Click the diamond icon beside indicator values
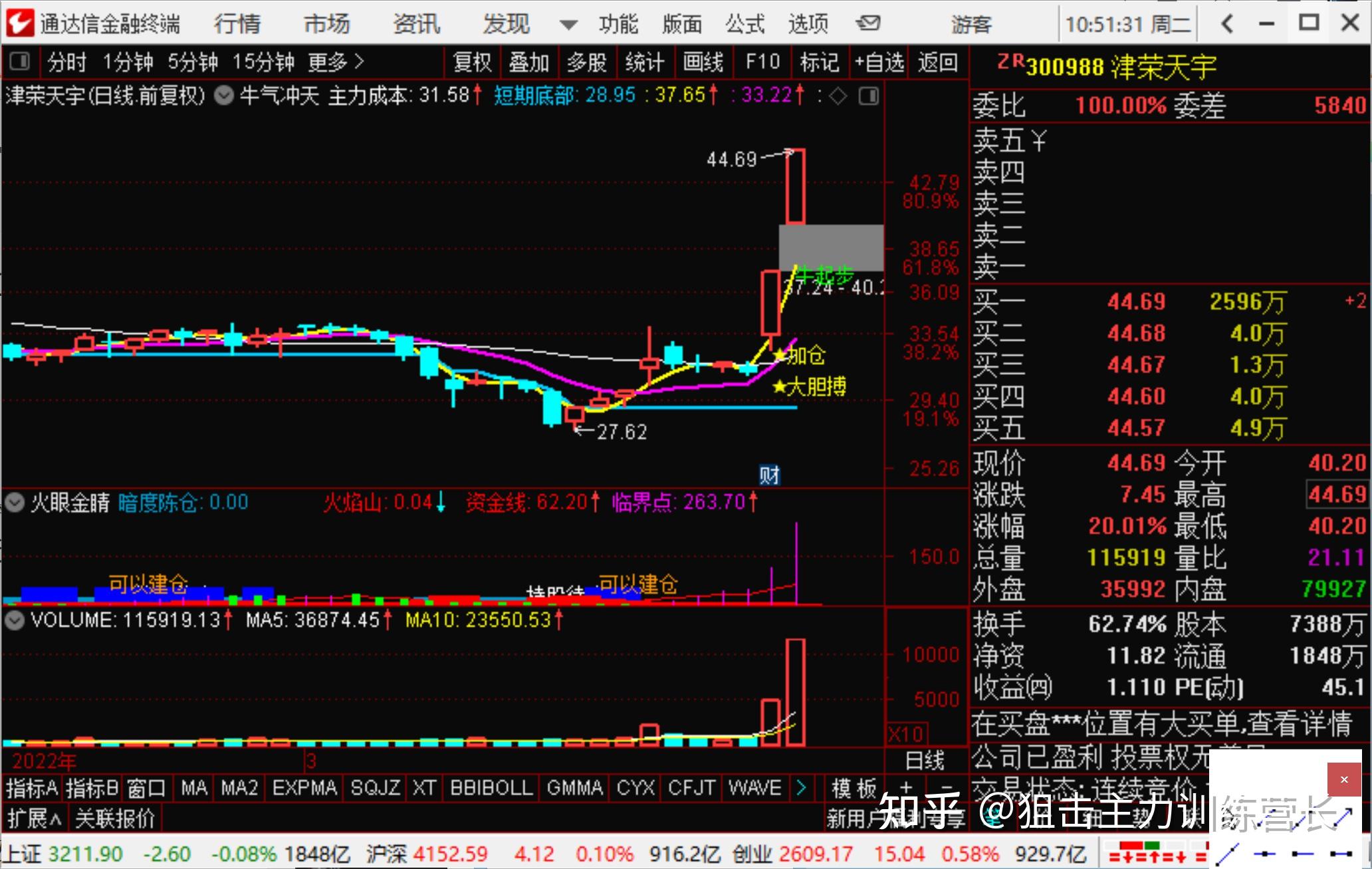The image size is (1372, 869). tap(838, 96)
